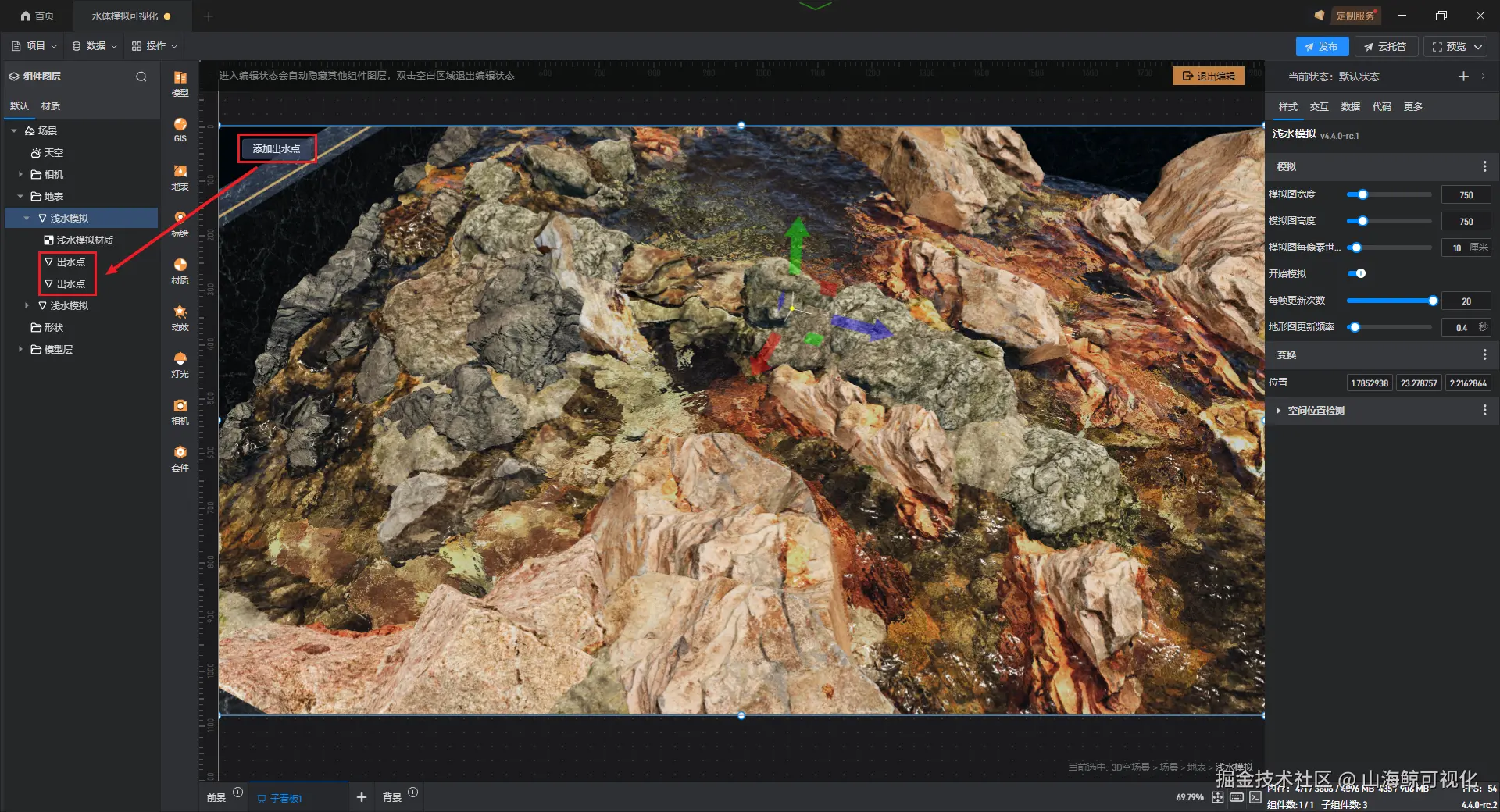The image size is (1500, 812).
Task: Open the 预览 dropdown arrow
Action: click(1478, 47)
